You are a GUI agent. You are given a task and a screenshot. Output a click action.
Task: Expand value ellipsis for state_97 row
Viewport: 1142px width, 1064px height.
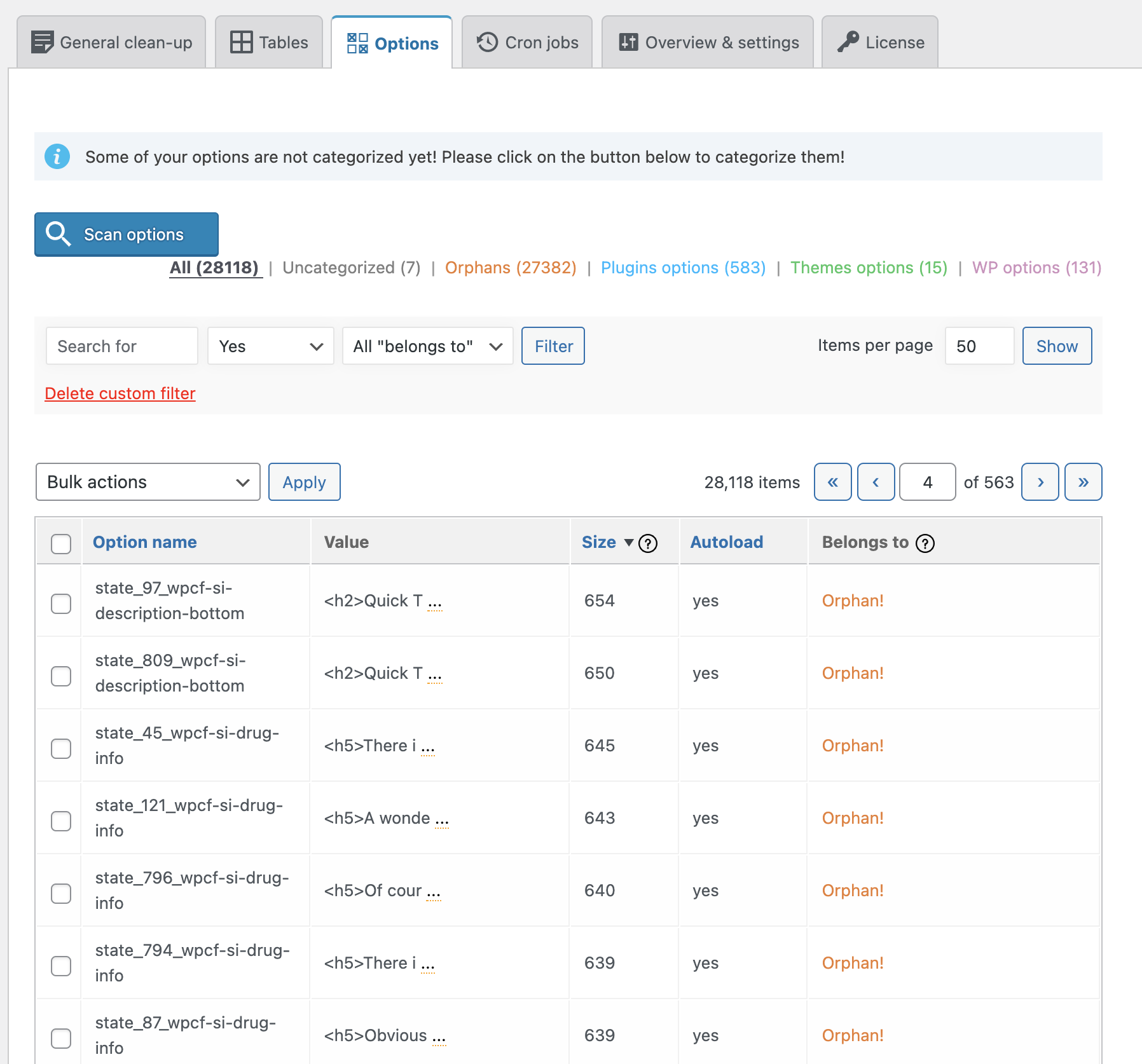(435, 603)
